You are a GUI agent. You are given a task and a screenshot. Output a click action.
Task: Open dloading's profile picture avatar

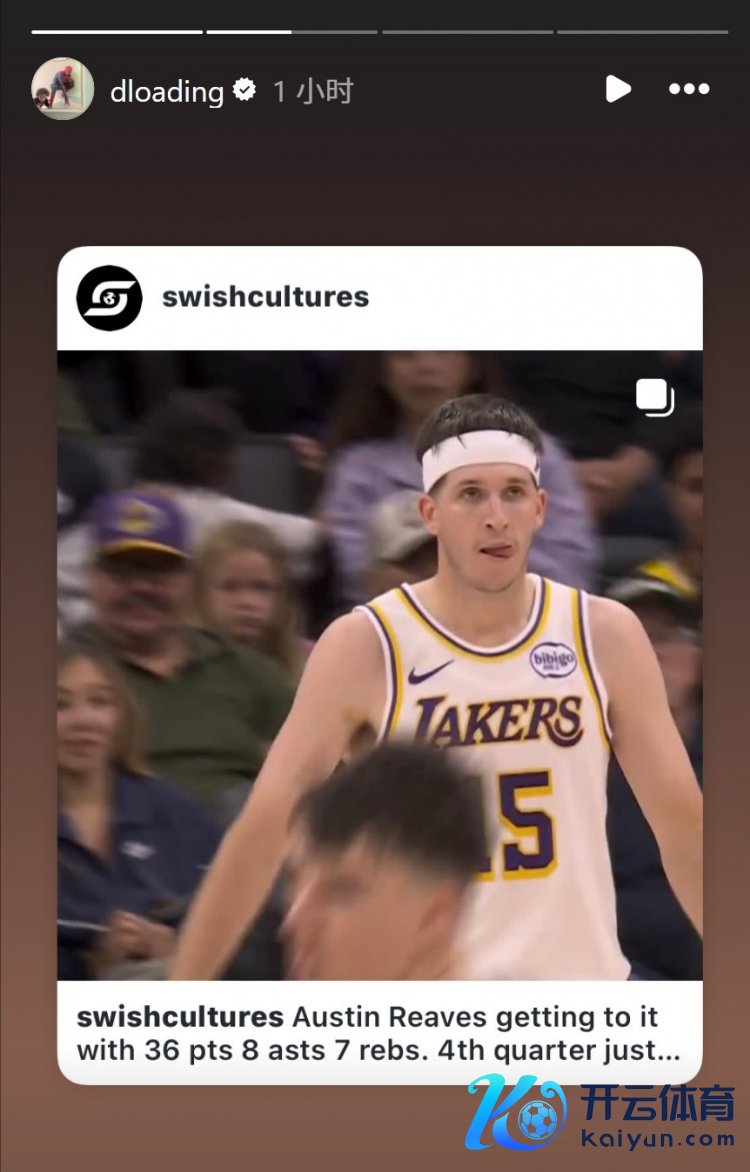[63, 89]
